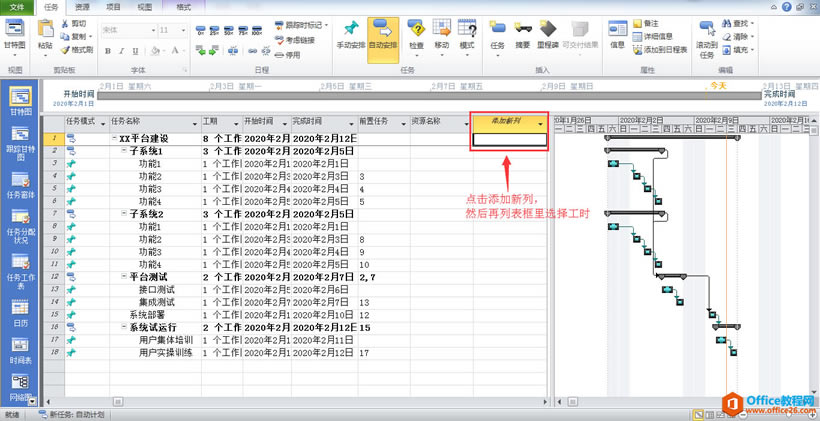Click the empty 添加新列 cell in row 1
This screenshot has height=421, width=820.
(510, 139)
